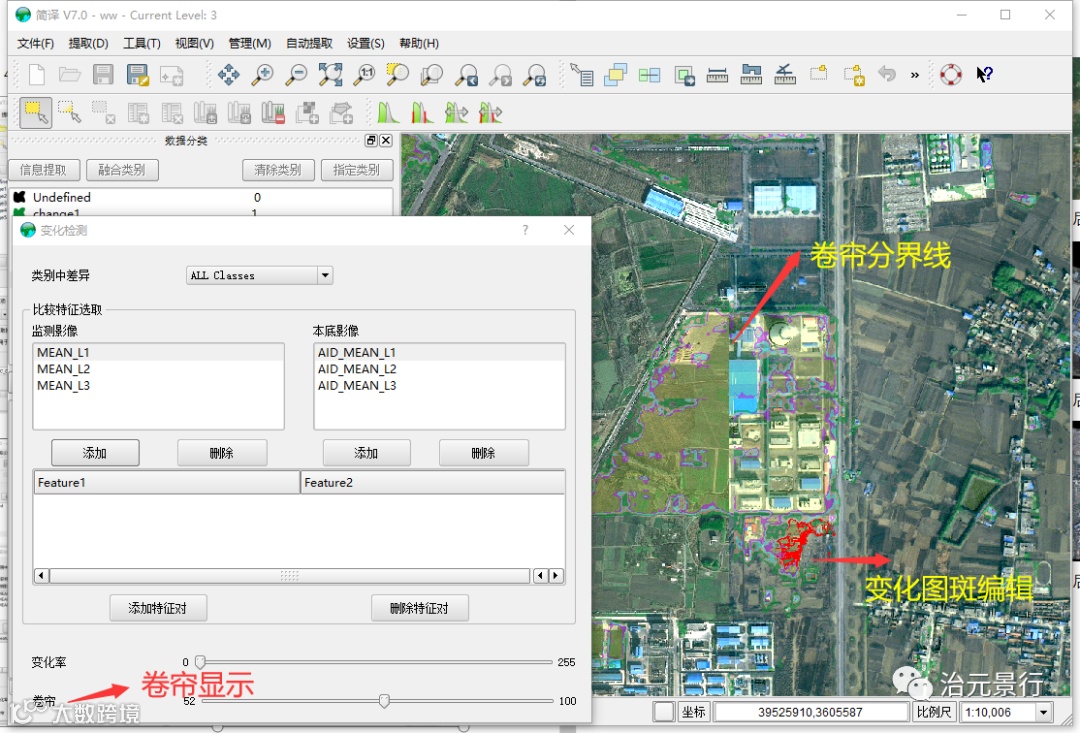Open the 比例尺 scale dropdown

pos(1005,712)
